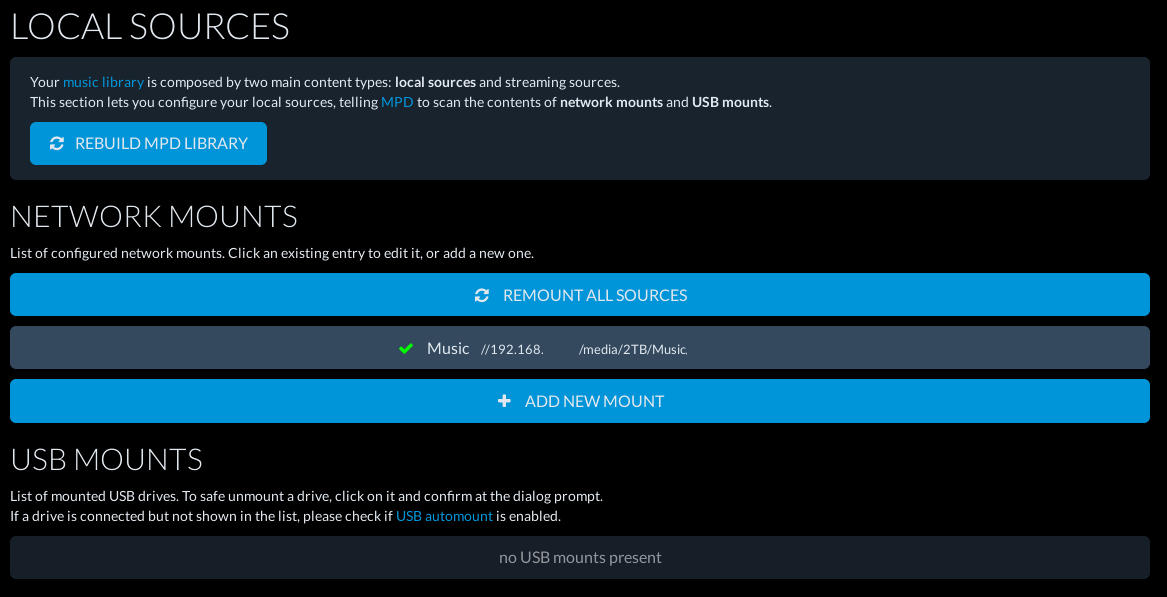
Task: Open the Music network mount entry name
Action: [448, 348]
